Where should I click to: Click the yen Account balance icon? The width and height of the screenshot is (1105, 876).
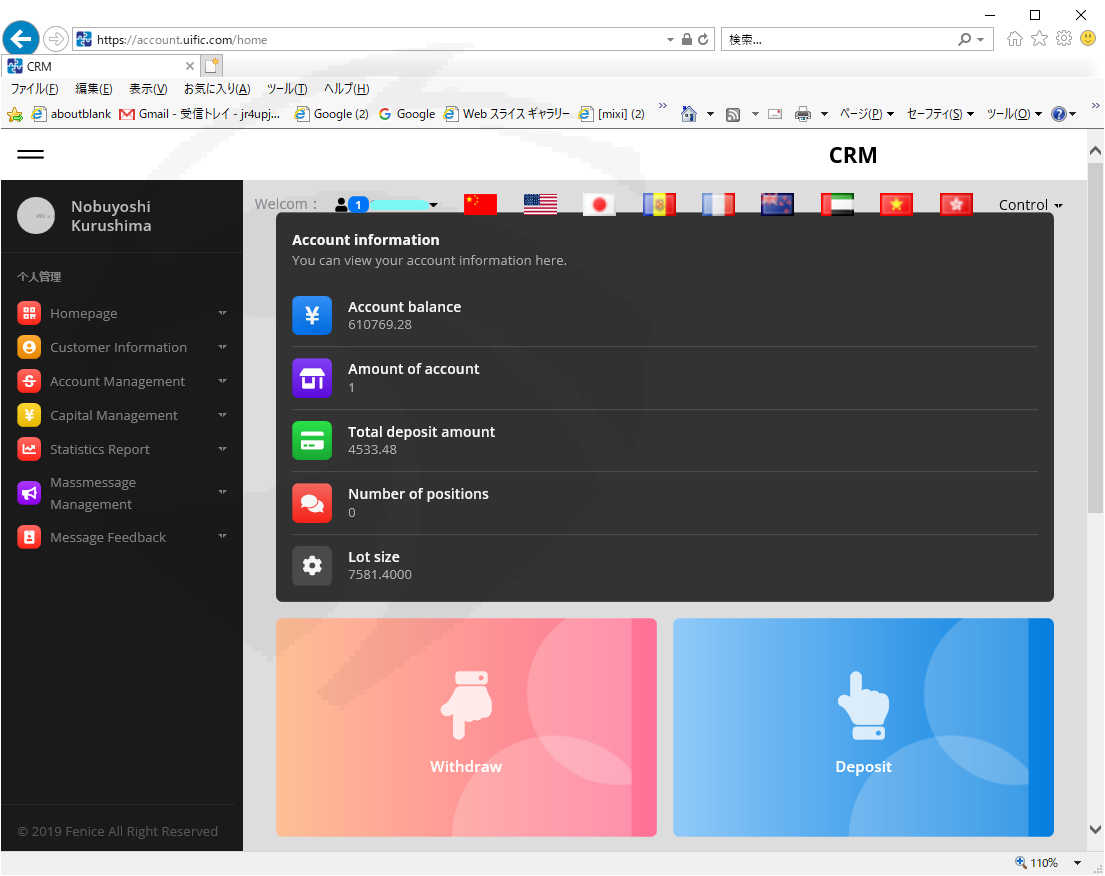311,315
